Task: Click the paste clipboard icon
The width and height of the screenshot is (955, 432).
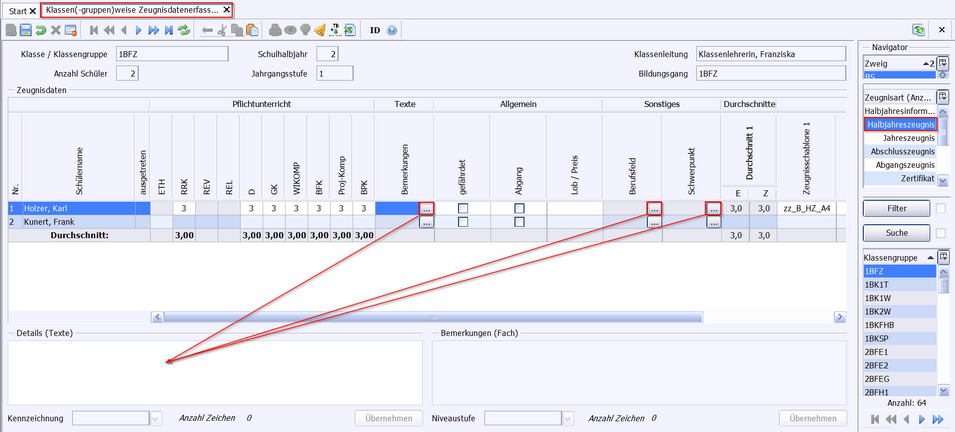Action: [x=250, y=30]
